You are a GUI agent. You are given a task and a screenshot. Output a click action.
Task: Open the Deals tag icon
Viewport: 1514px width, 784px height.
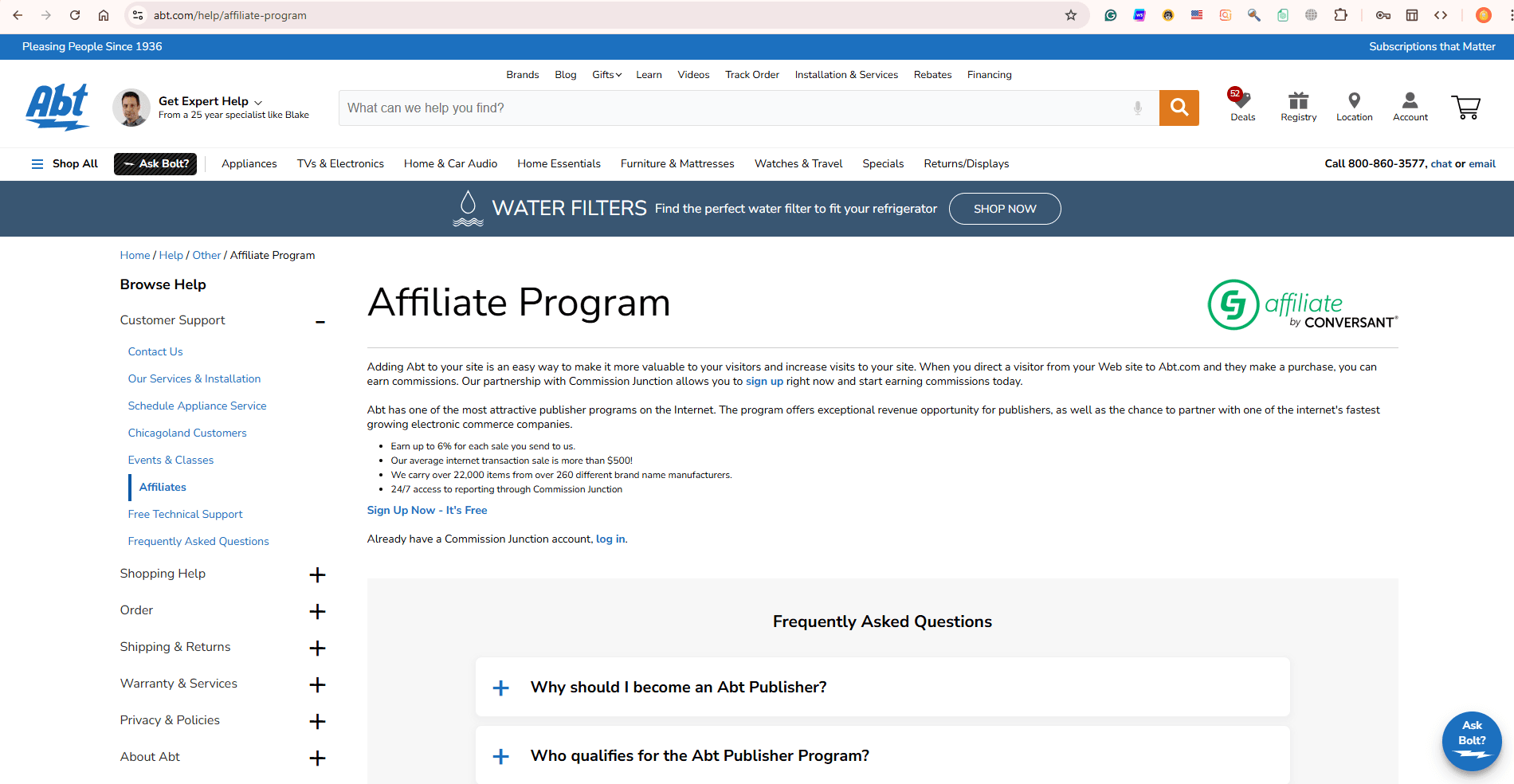1242,106
